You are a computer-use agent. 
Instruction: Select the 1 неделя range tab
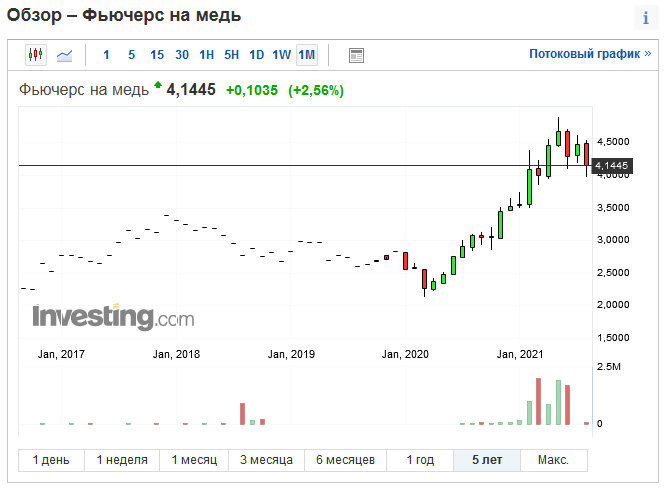point(122,460)
